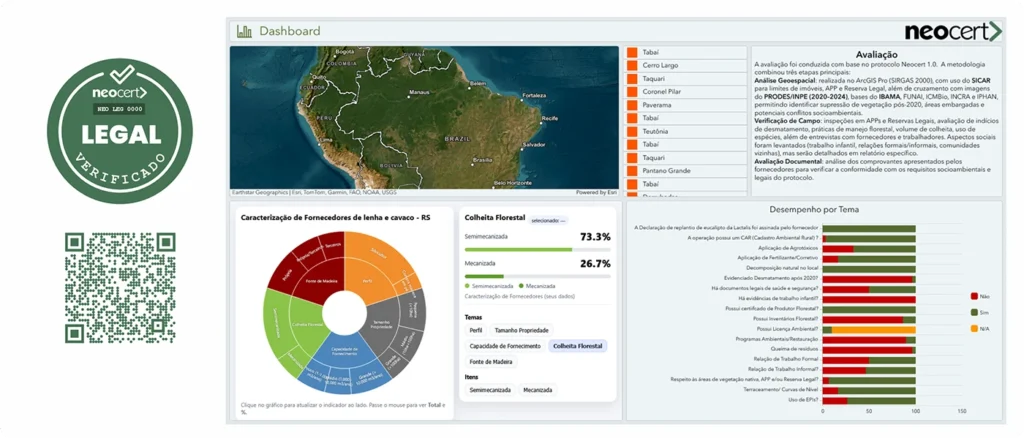Click the Fonte de Madeira theme chip
The height and width of the screenshot is (438, 1024).
click(x=491, y=362)
